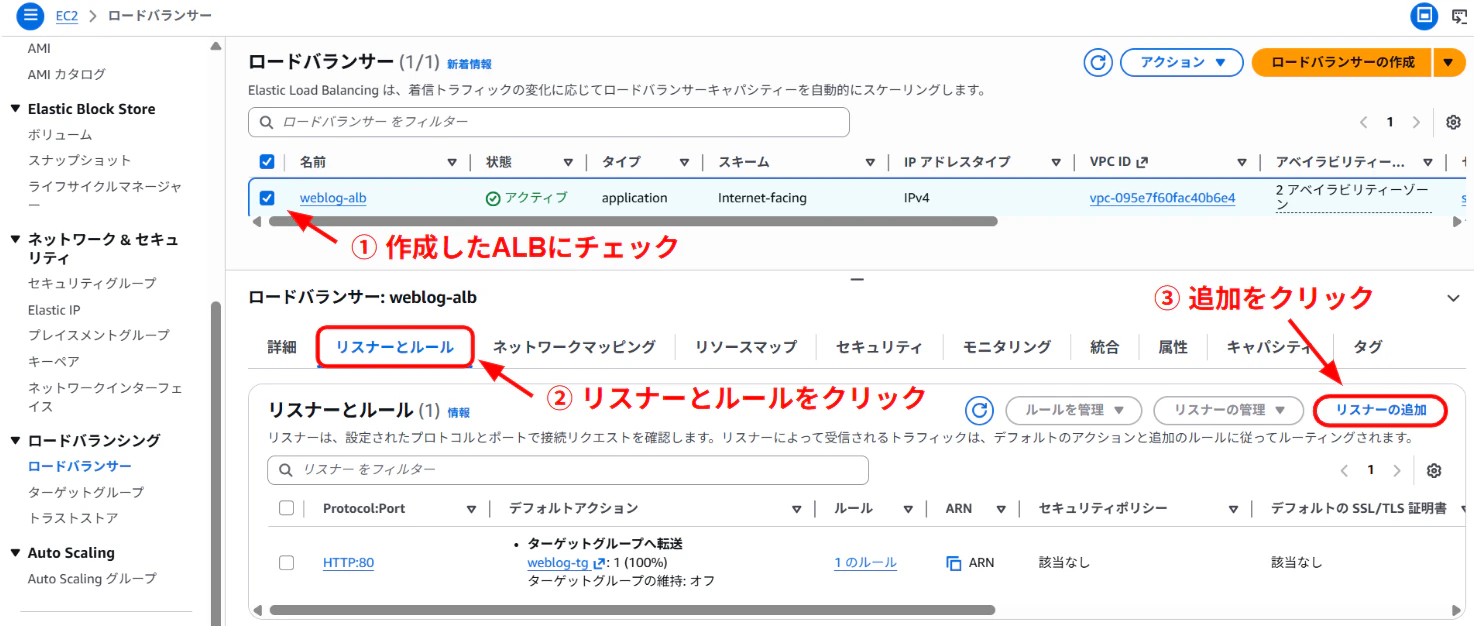Open the weblog-tg target group link
1474x626 pixels.
tap(558, 563)
